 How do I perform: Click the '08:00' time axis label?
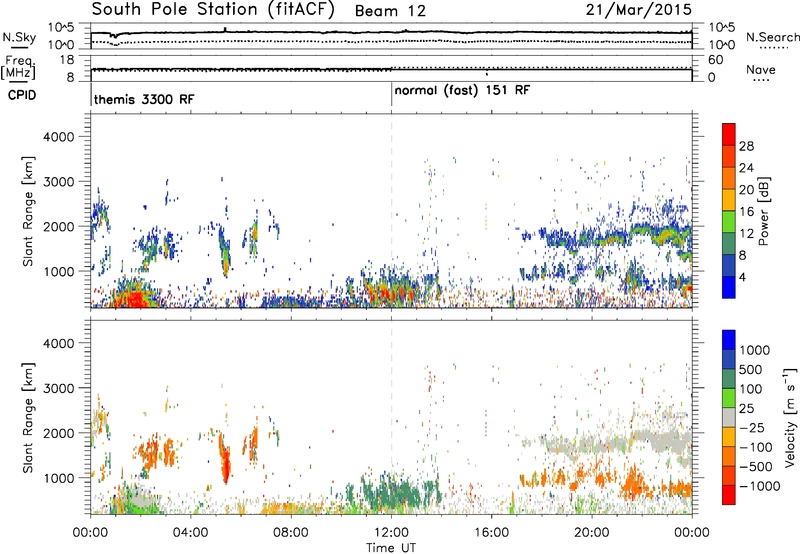291,533
